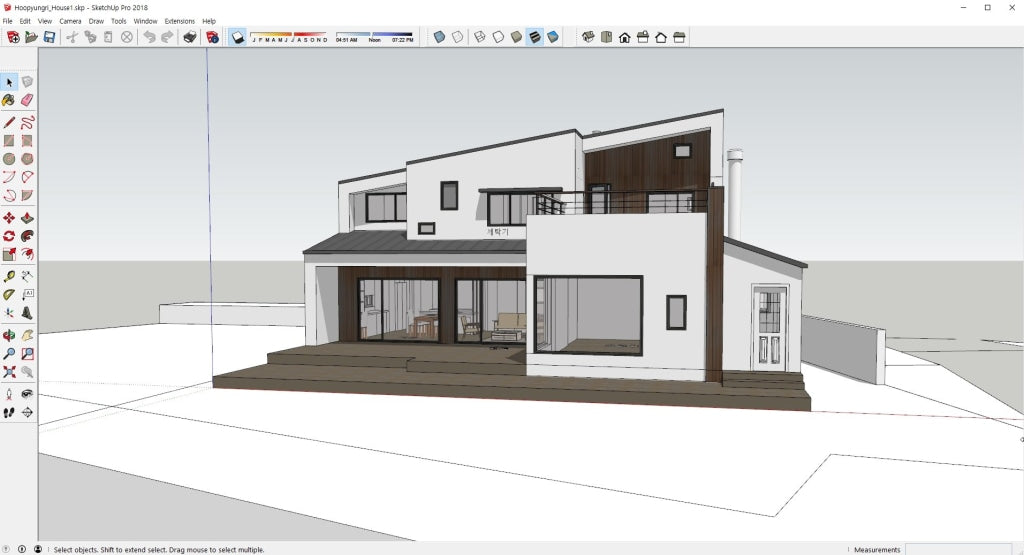The height and width of the screenshot is (555, 1024).
Task: Select the Arc tool
Action: point(9,177)
